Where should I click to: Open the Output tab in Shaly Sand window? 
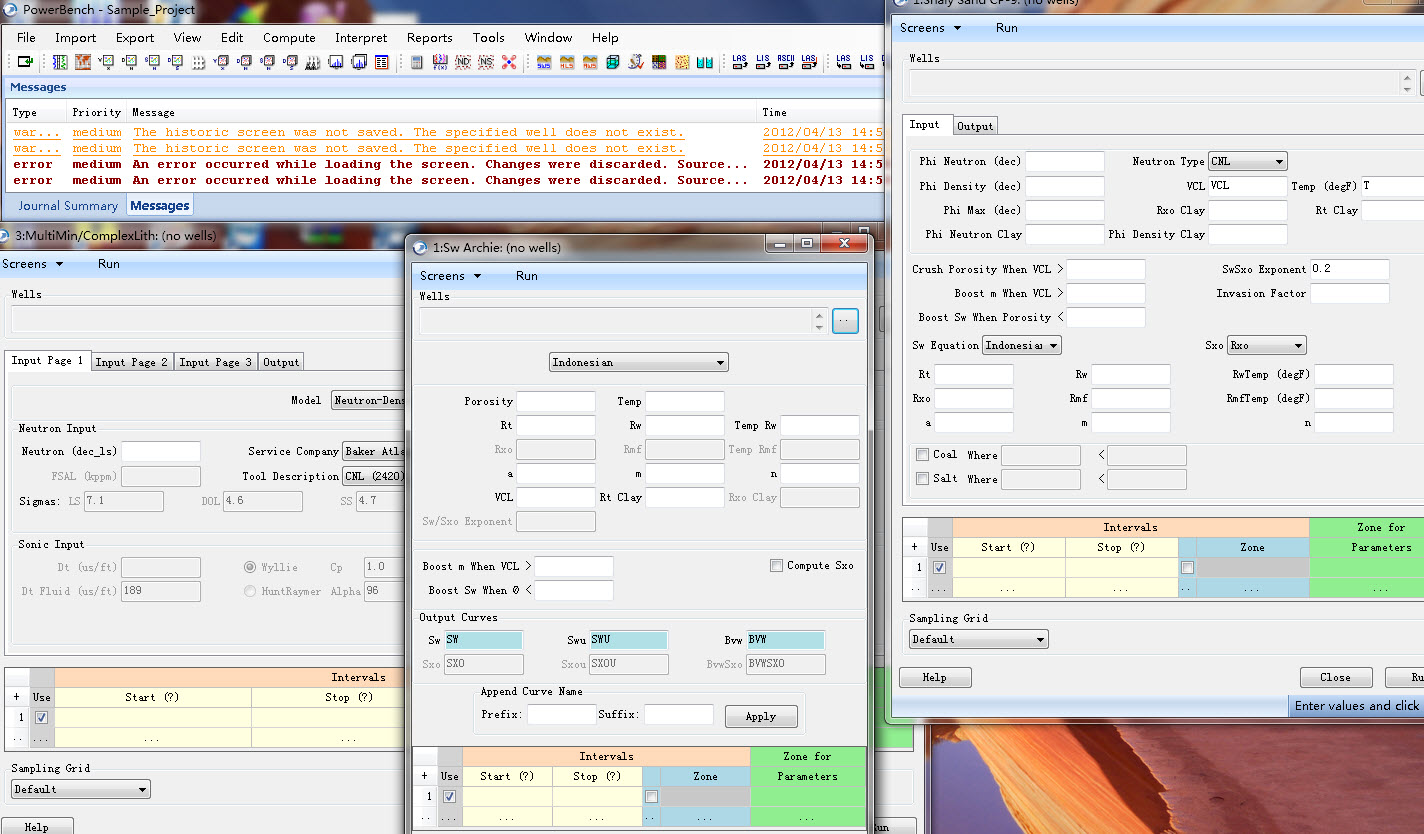click(x=975, y=126)
